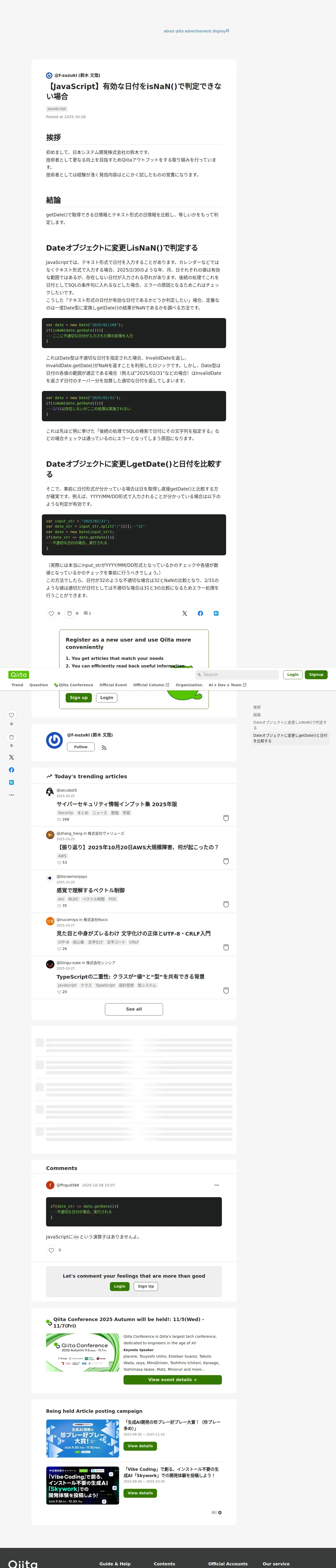336x1568 pixels.
Task: Open the three-dot menu on ffngud588's comment
Action: [216, 1185]
